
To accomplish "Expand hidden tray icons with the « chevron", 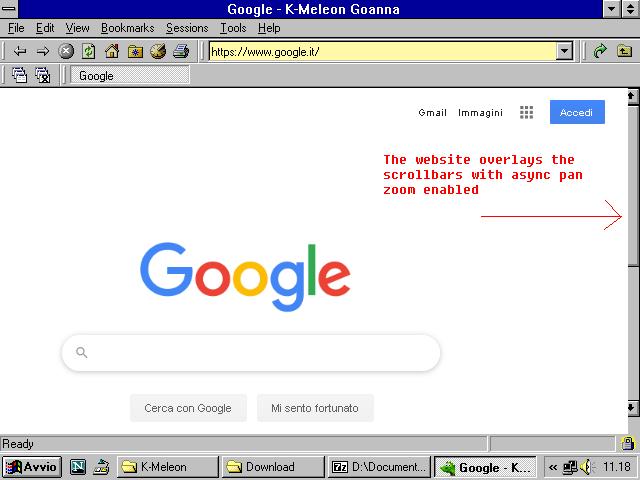I will [x=553, y=467].
